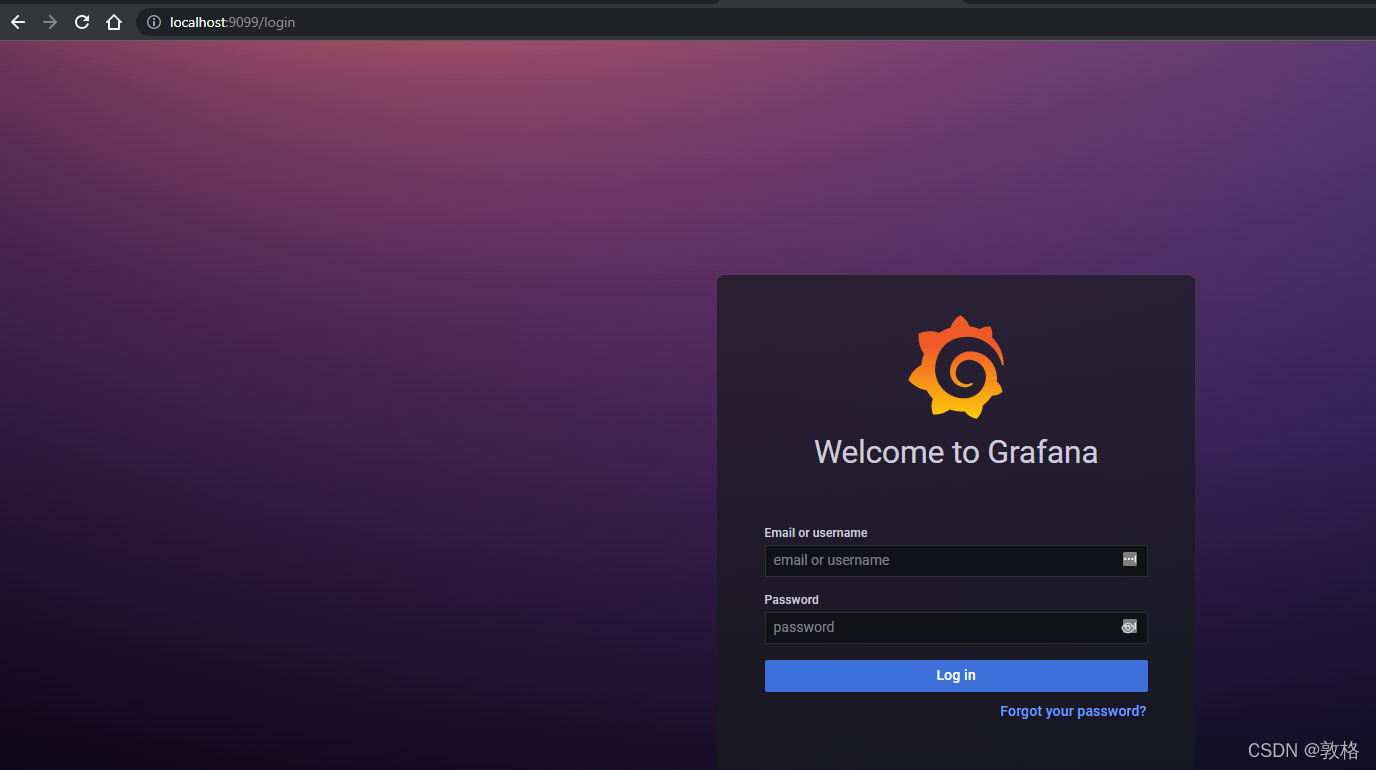Toggle the password visibility eye icon
Screen dimensions: 1376x770
click(x=1129, y=626)
